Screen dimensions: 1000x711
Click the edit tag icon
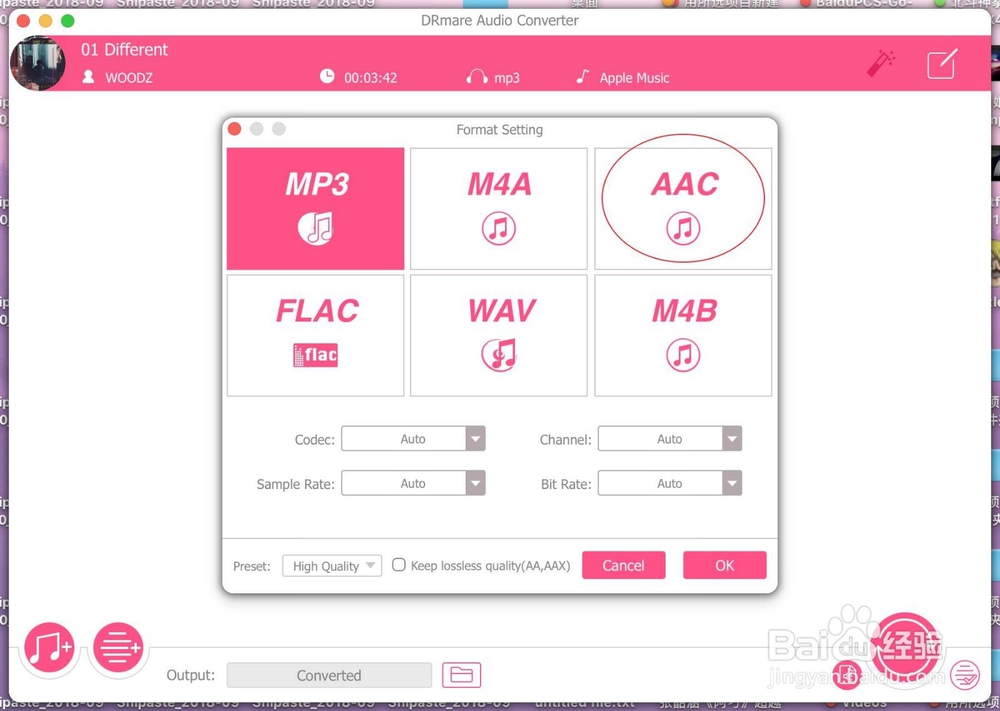tap(942, 64)
